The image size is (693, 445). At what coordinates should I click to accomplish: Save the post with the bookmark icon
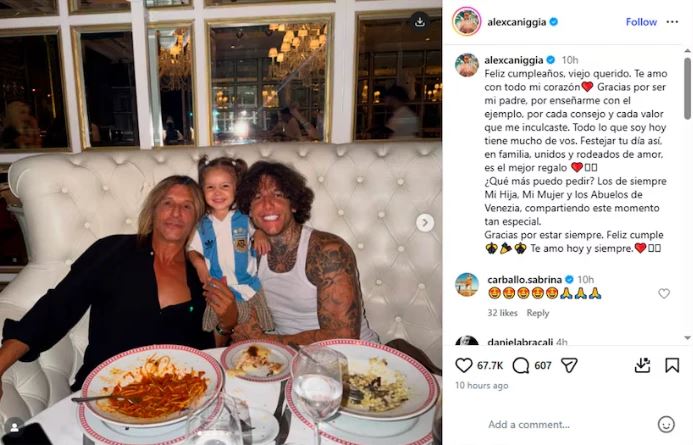coord(672,365)
